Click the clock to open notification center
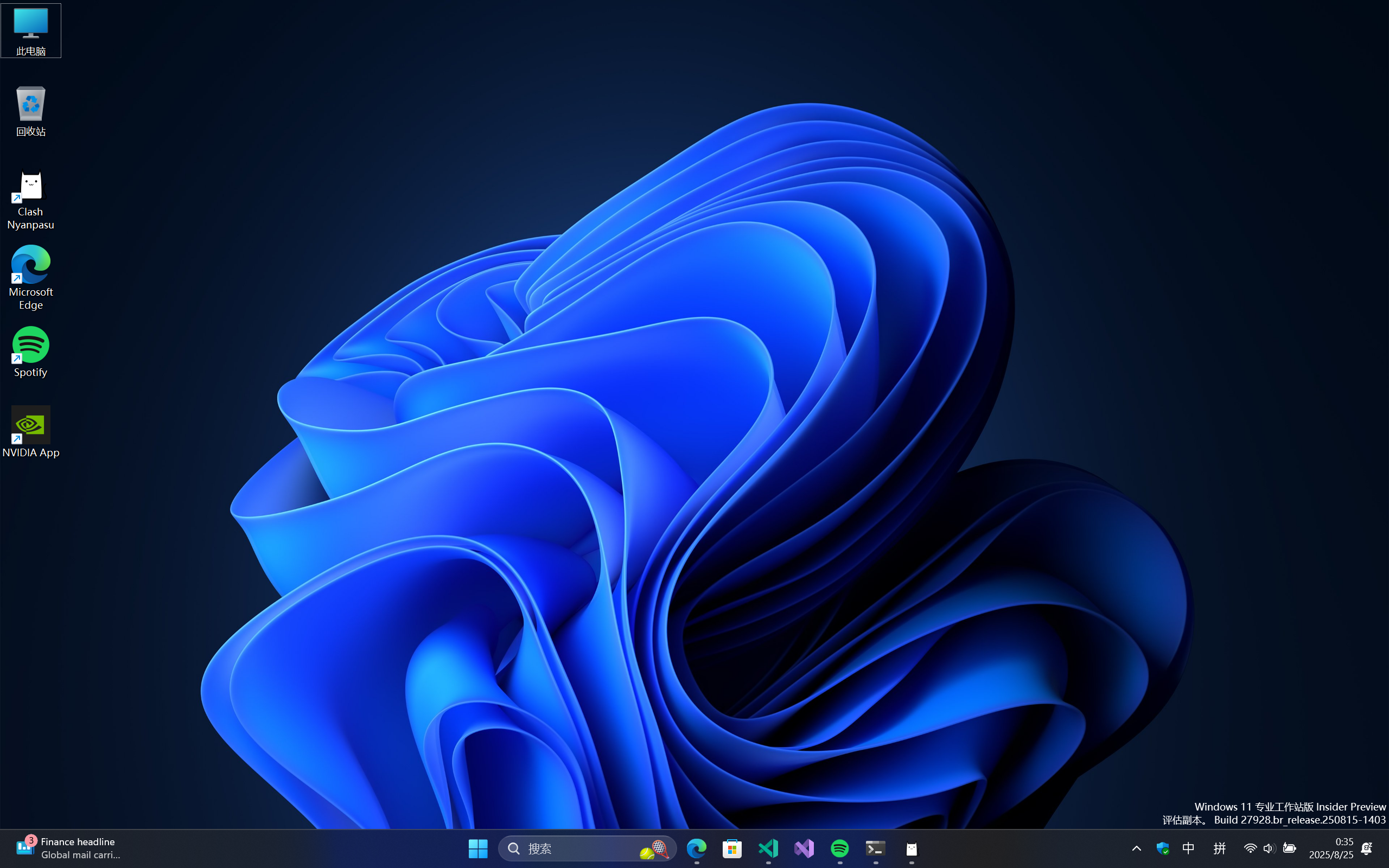Image resolution: width=1389 pixels, height=868 pixels. 1337,848
